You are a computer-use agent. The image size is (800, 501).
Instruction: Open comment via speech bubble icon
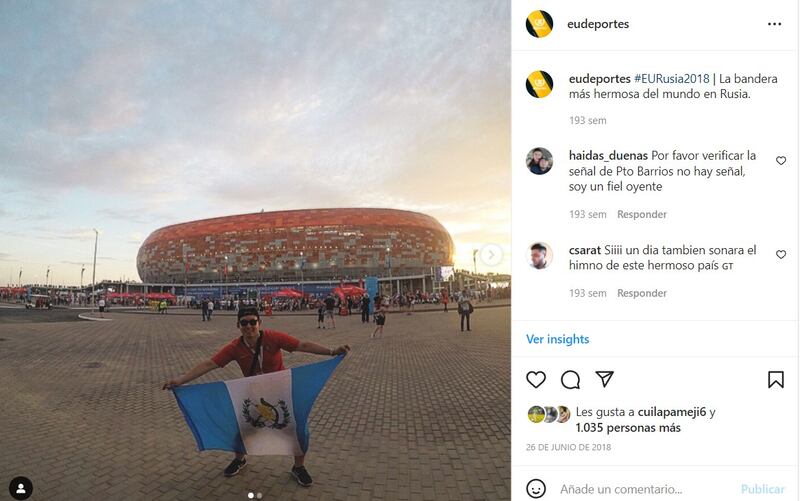pyautogui.click(x=570, y=380)
